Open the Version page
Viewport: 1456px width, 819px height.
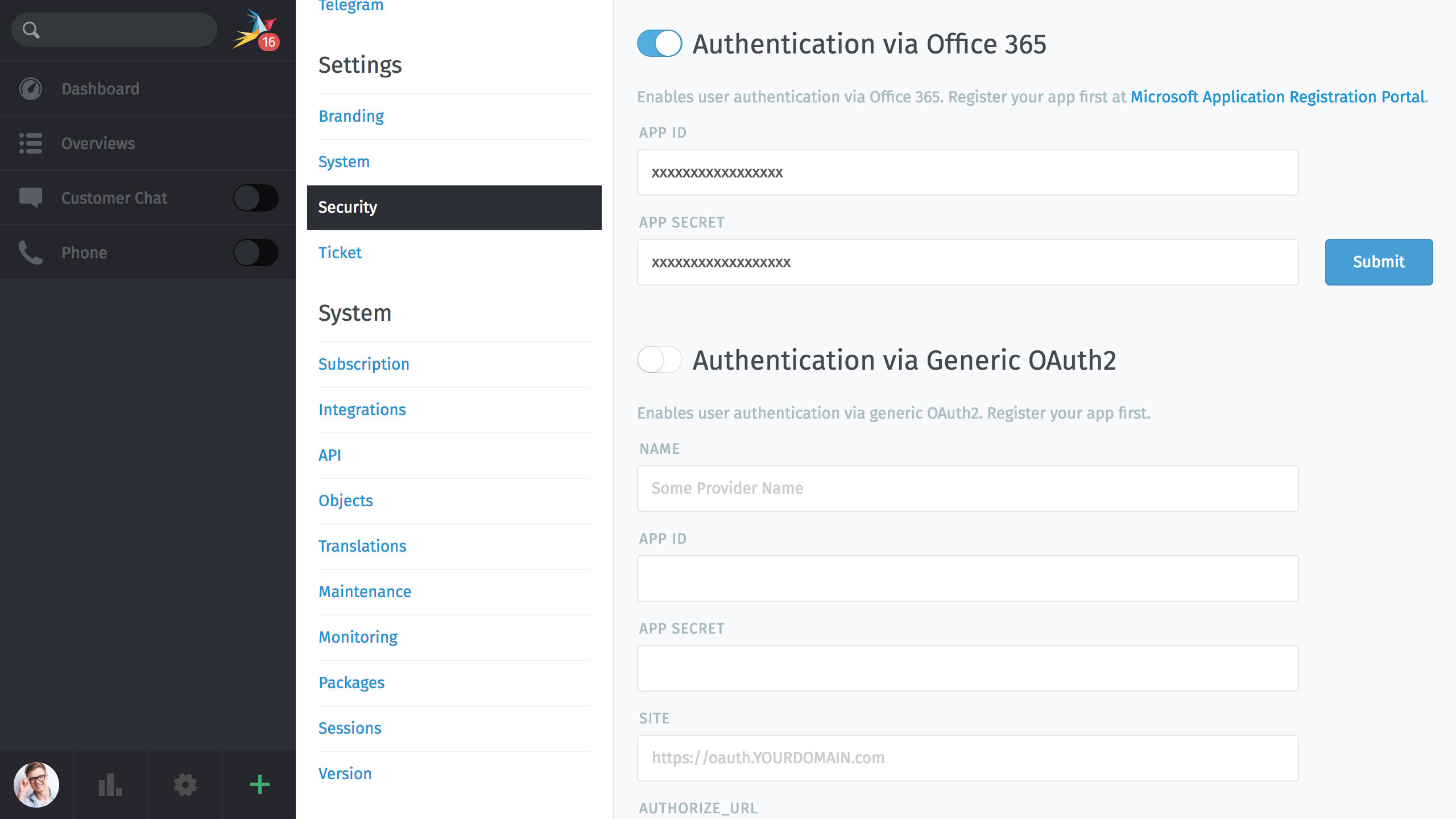coord(345,773)
